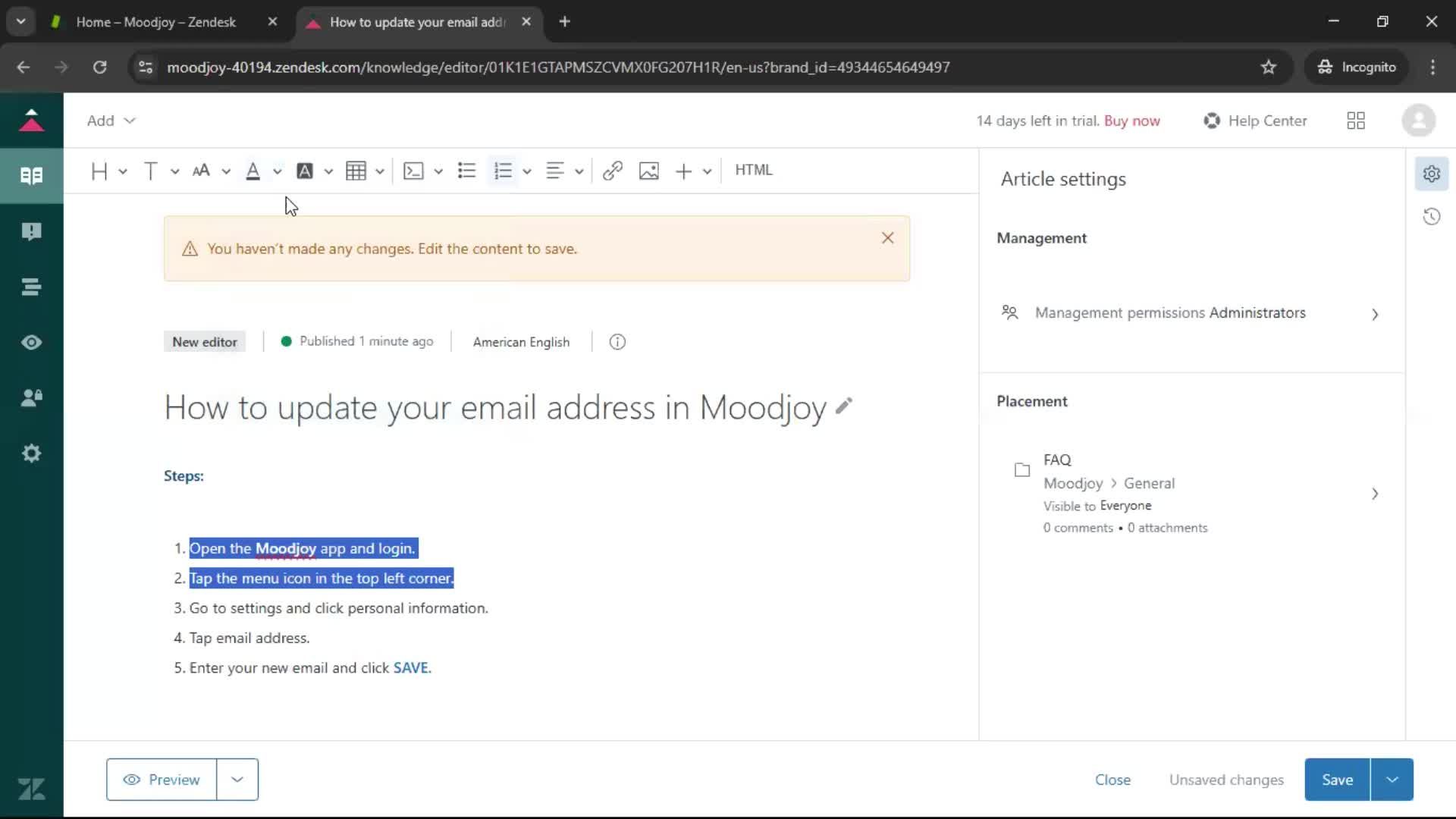The height and width of the screenshot is (819, 1456).
Task: Open User permissions sidebar icon
Action: (32, 397)
